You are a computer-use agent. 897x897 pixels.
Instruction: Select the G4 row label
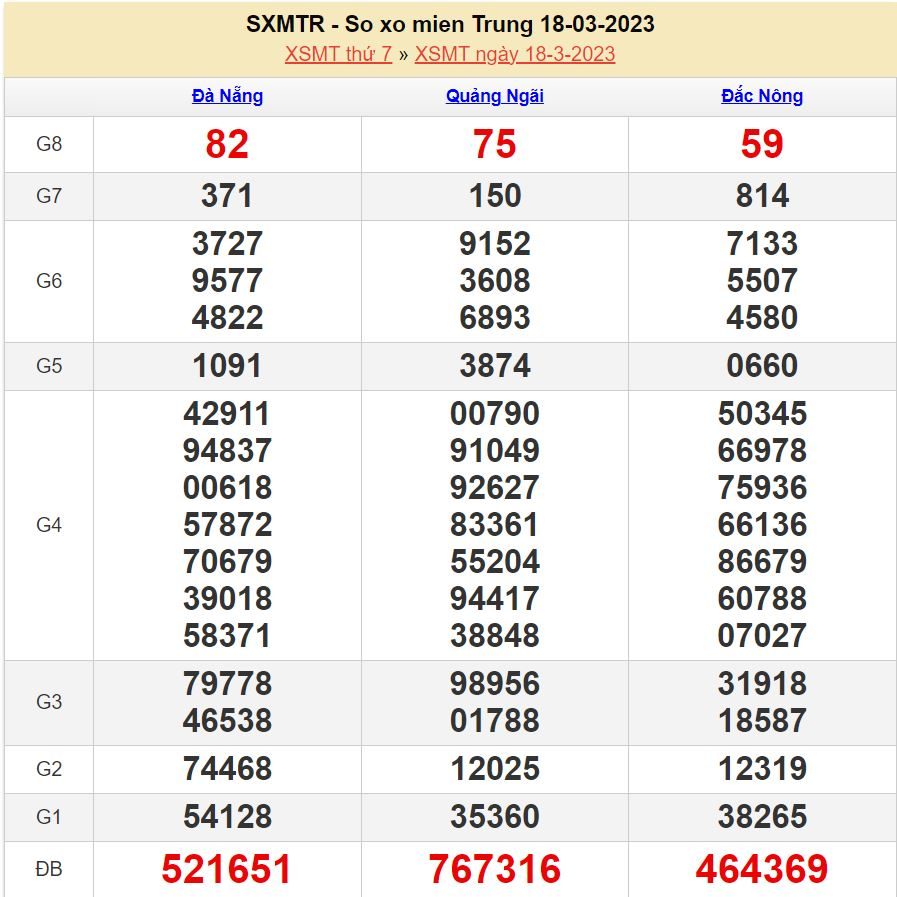(x=49, y=525)
